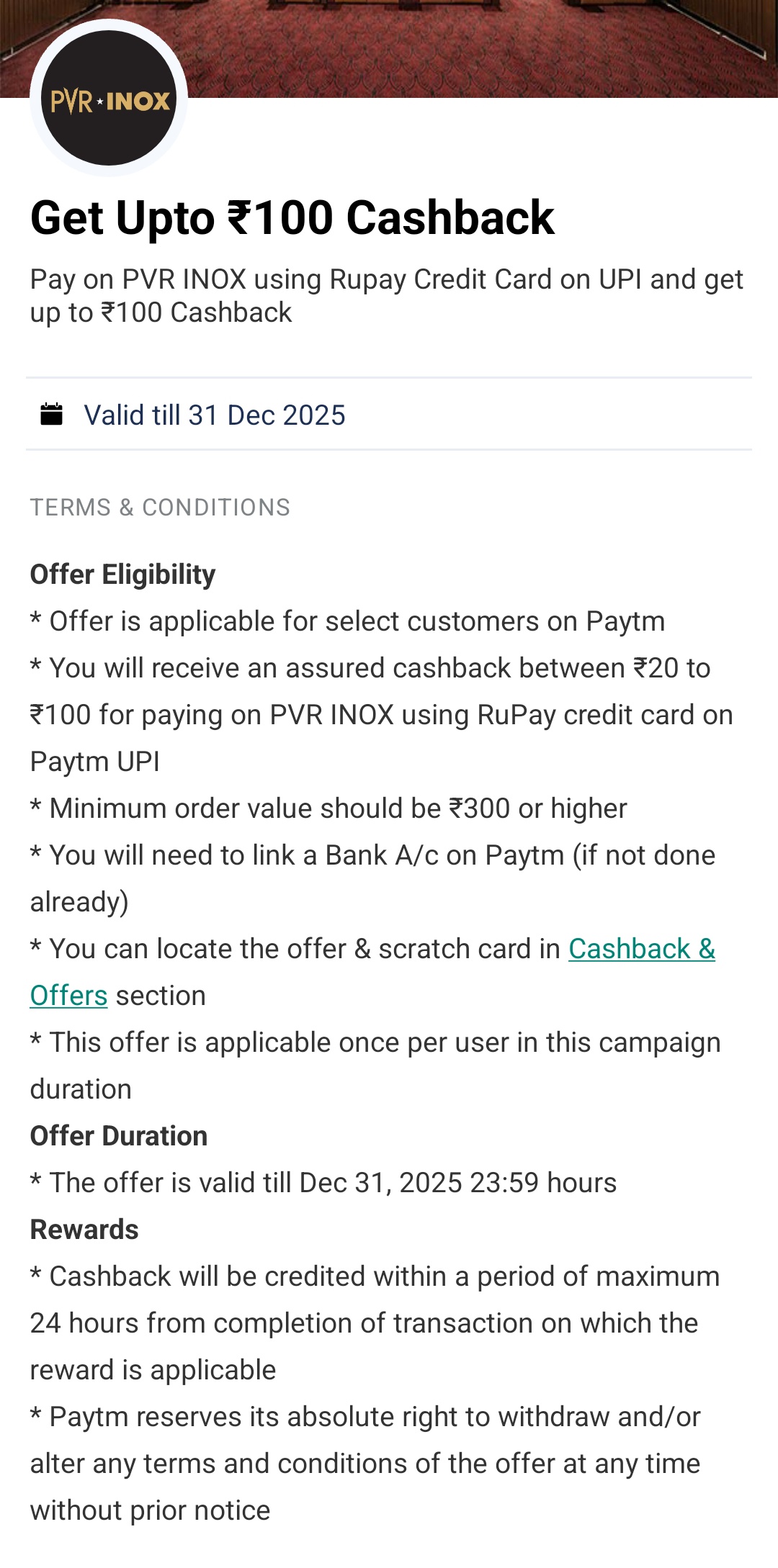
Task: Tap the Rupay Credit Card offer description
Action: pos(386,296)
